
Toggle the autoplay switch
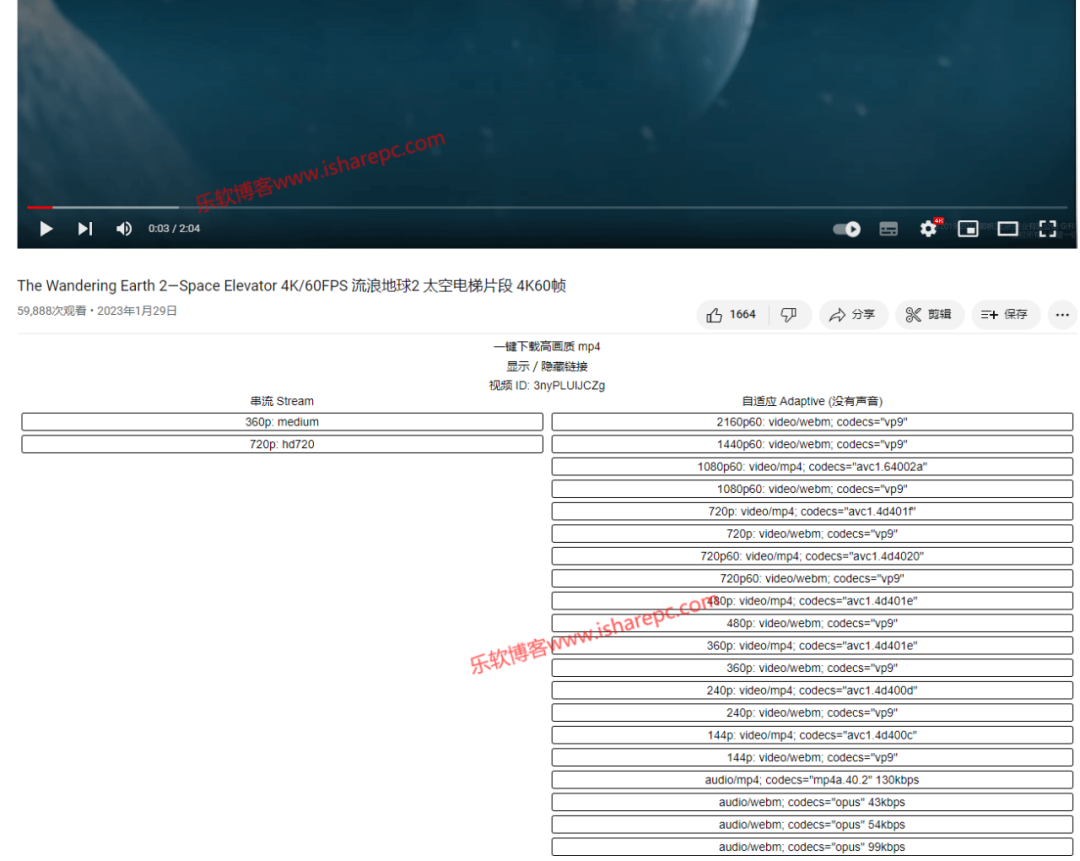click(x=847, y=229)
